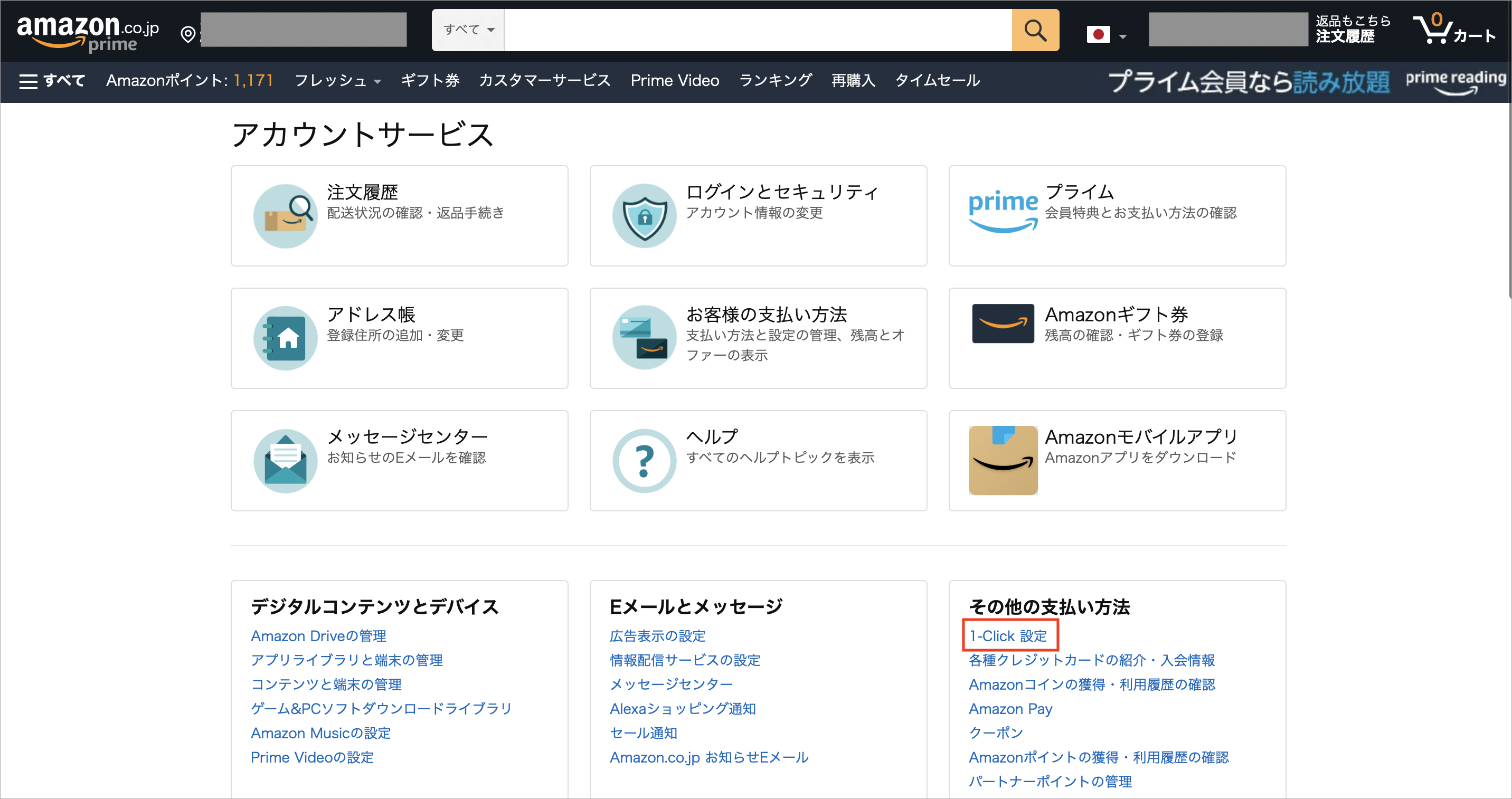Image resolution: width=1512 pixels, height=799 pixels.
Task: Open ギフト券 in navigation bar
Action: pyautogui.click(x=430, y=80)
